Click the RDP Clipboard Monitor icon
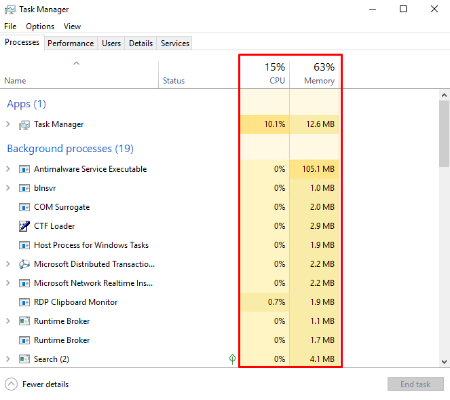This screenshot has height=400, width=450. (x=24, y=302)
